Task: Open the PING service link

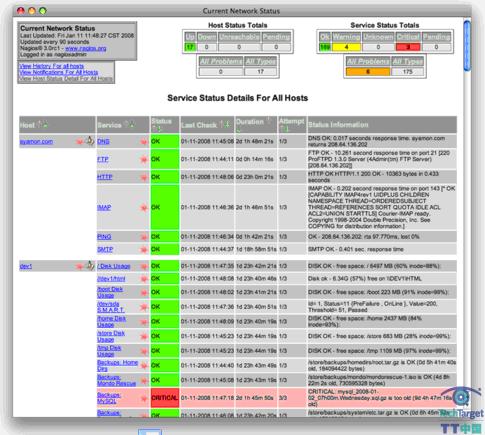Action: point(104,237)
